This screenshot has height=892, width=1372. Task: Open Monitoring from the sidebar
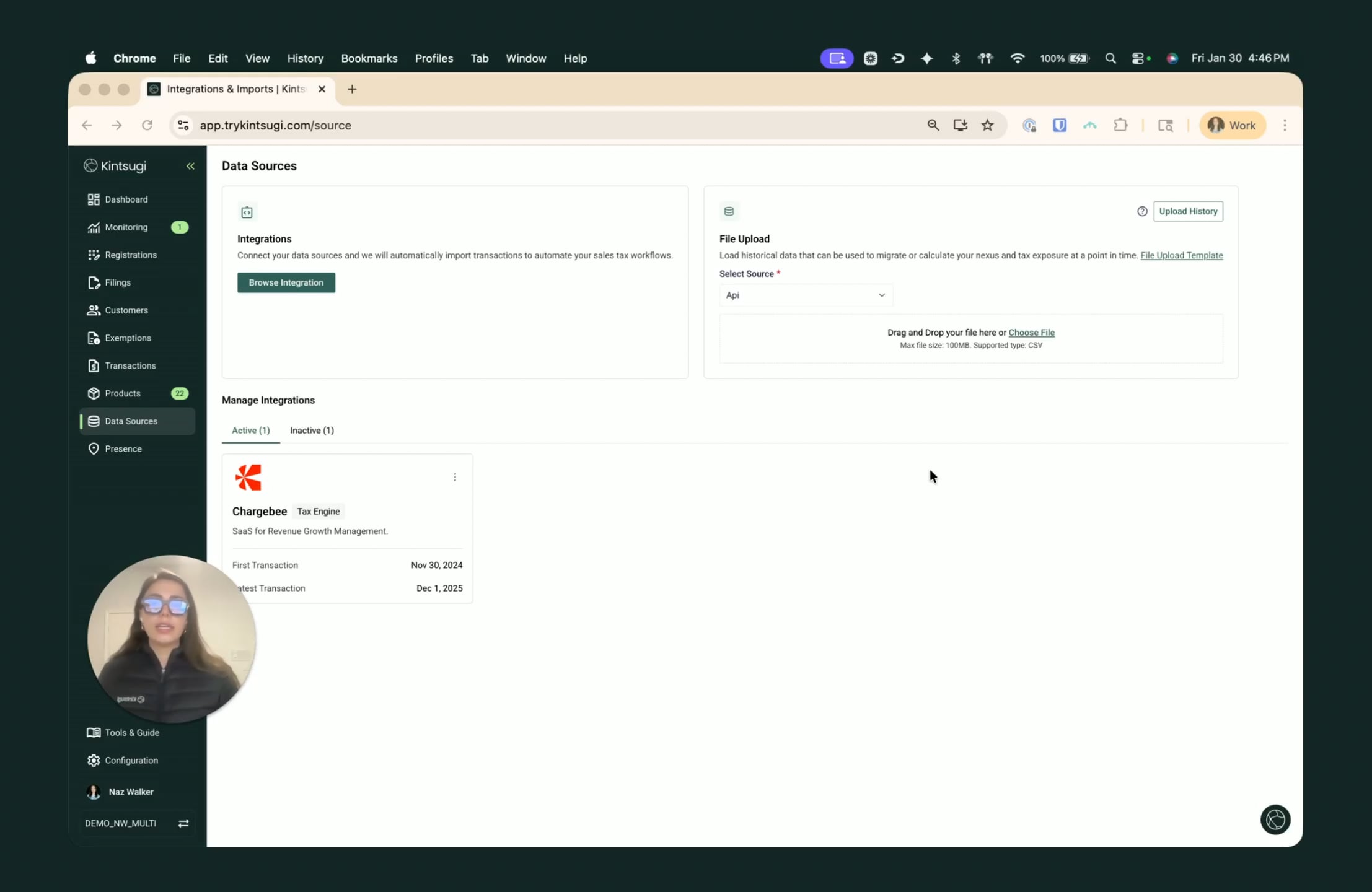[x=126, y=227]
